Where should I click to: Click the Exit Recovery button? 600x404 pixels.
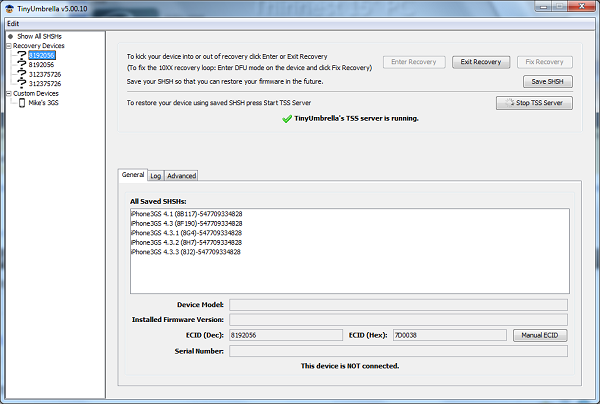tap(481, 62)
